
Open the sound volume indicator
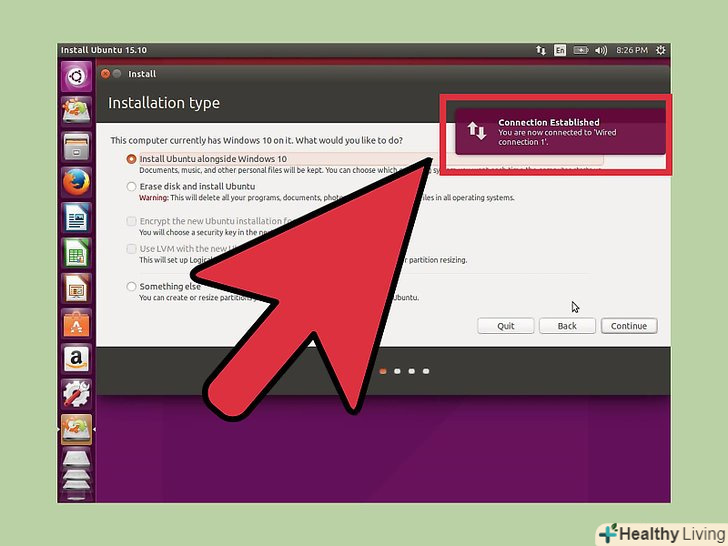(601, 50)
